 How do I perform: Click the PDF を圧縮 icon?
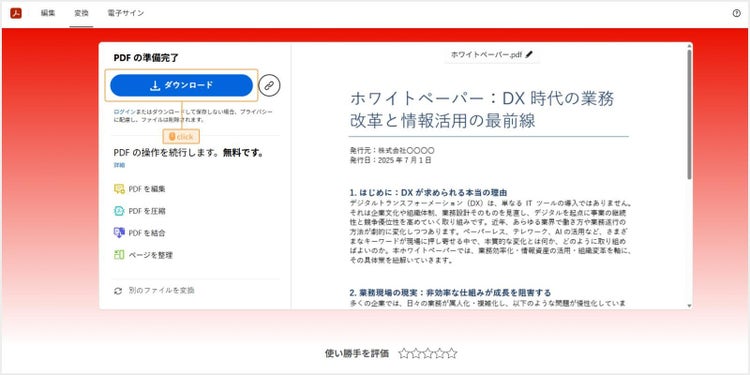(x=119, y=211)
